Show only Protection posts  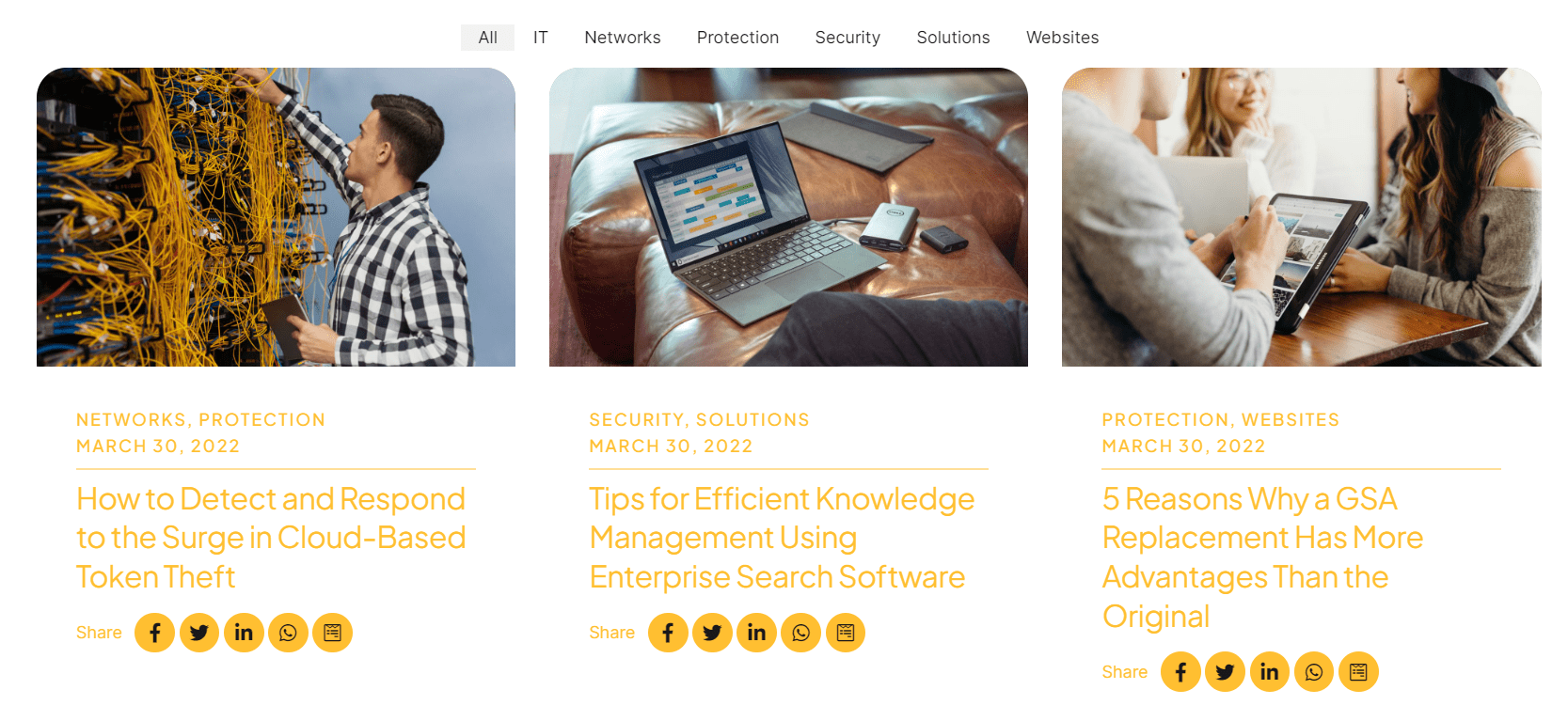coord(737,38)
